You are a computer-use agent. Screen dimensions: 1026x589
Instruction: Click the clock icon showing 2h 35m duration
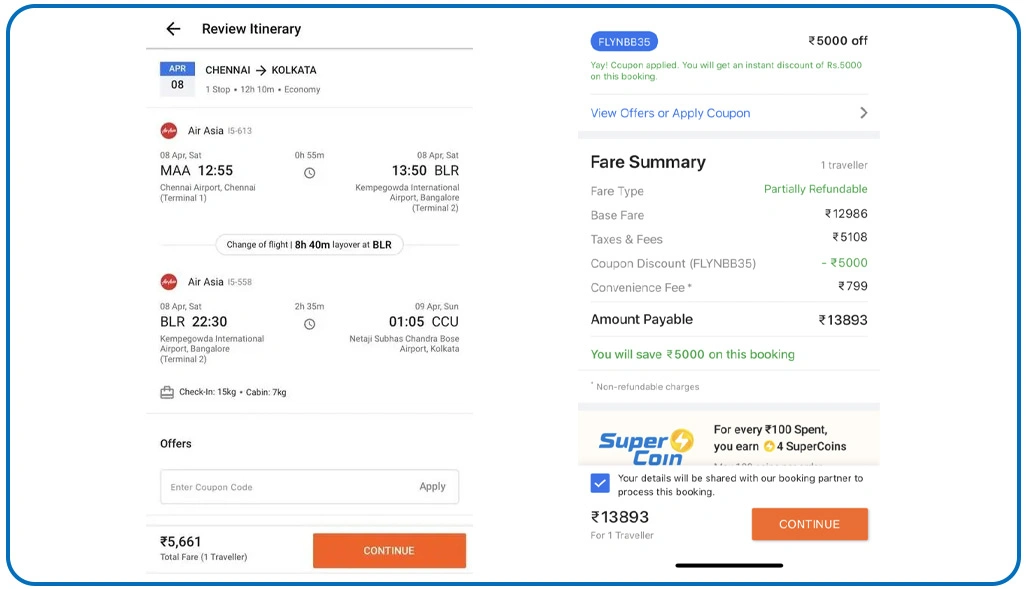click(x=309, y=324)
